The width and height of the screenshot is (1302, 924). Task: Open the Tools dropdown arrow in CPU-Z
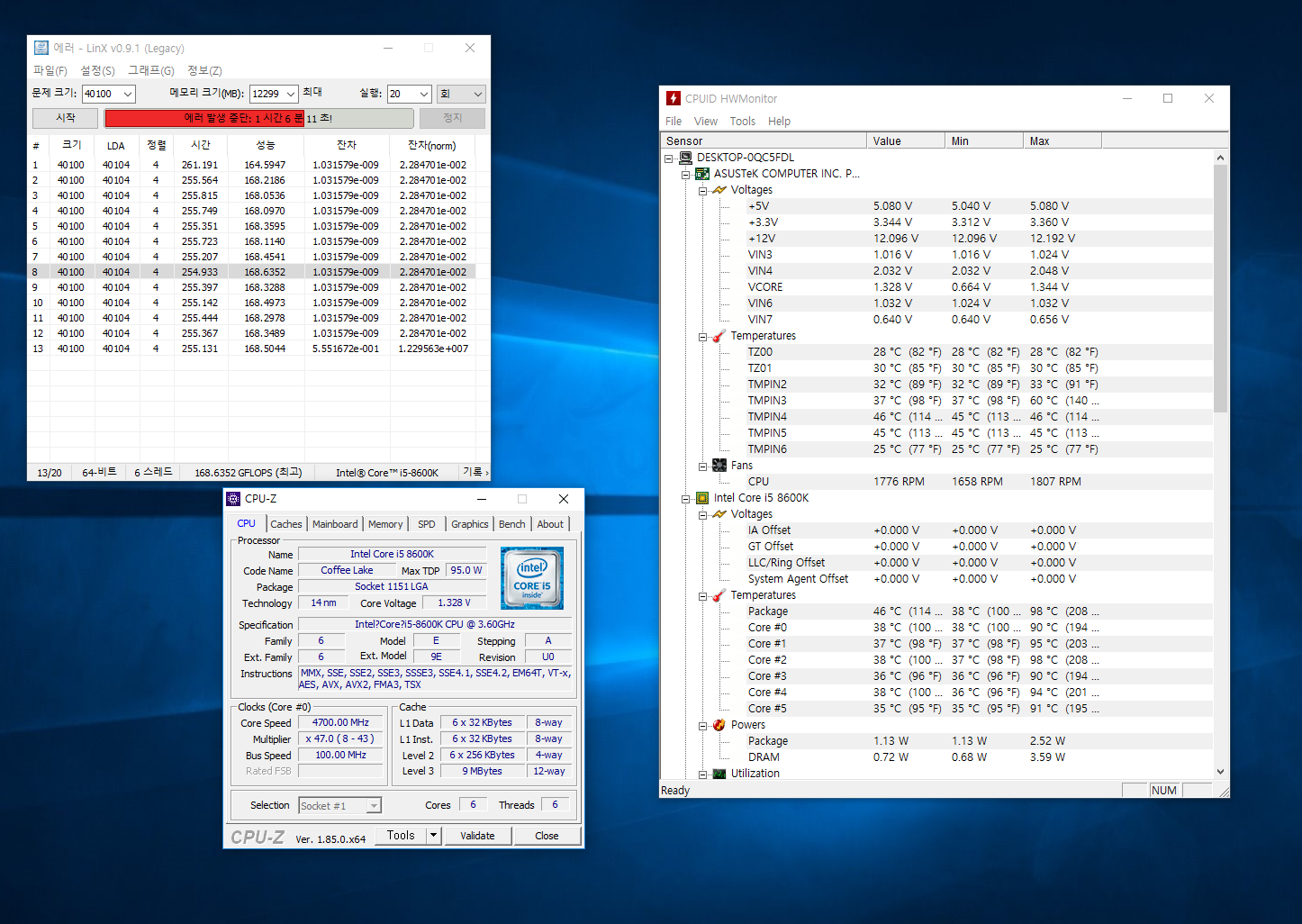point(433,836)
